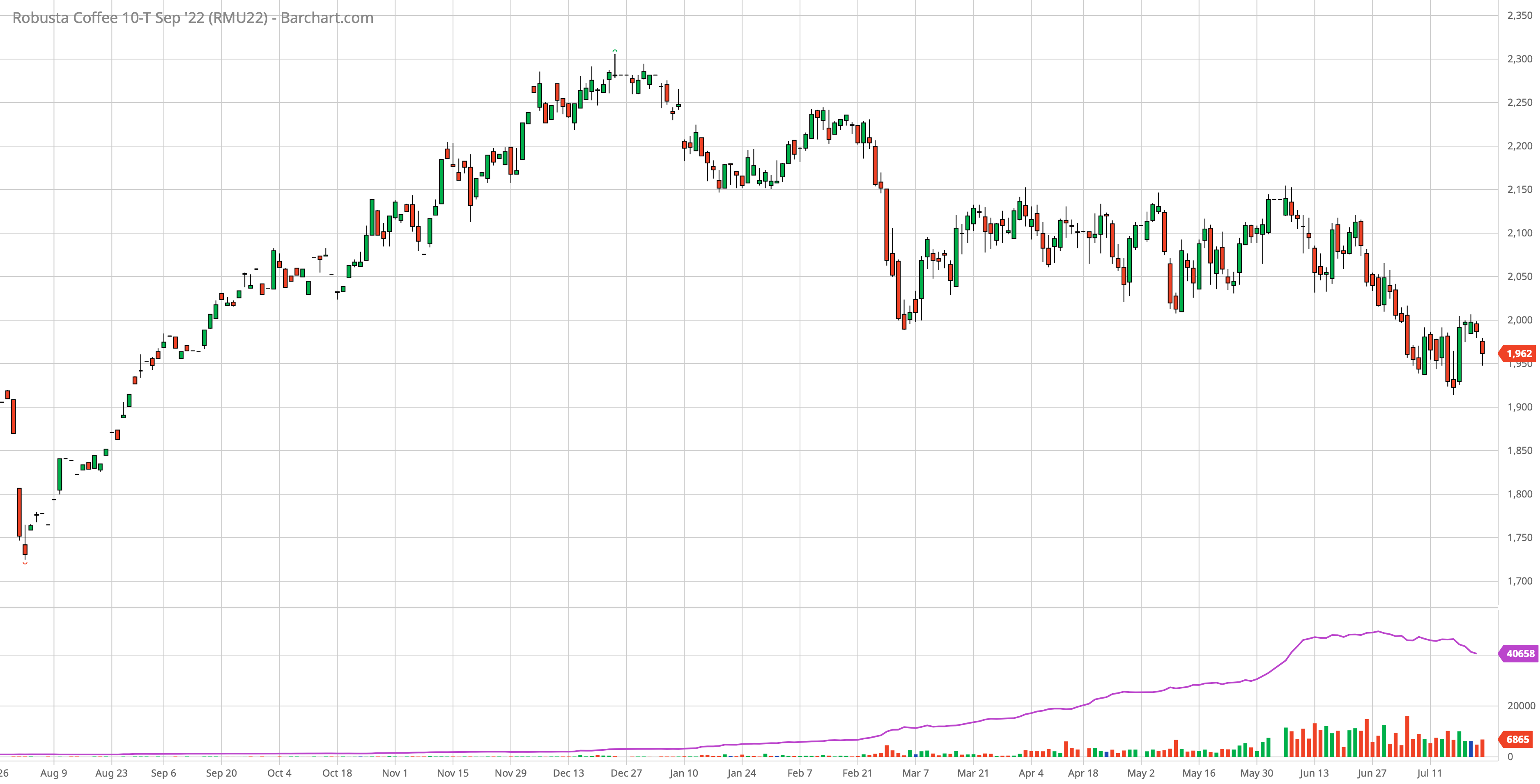Click the Nov 29 date label

point(510,773)
